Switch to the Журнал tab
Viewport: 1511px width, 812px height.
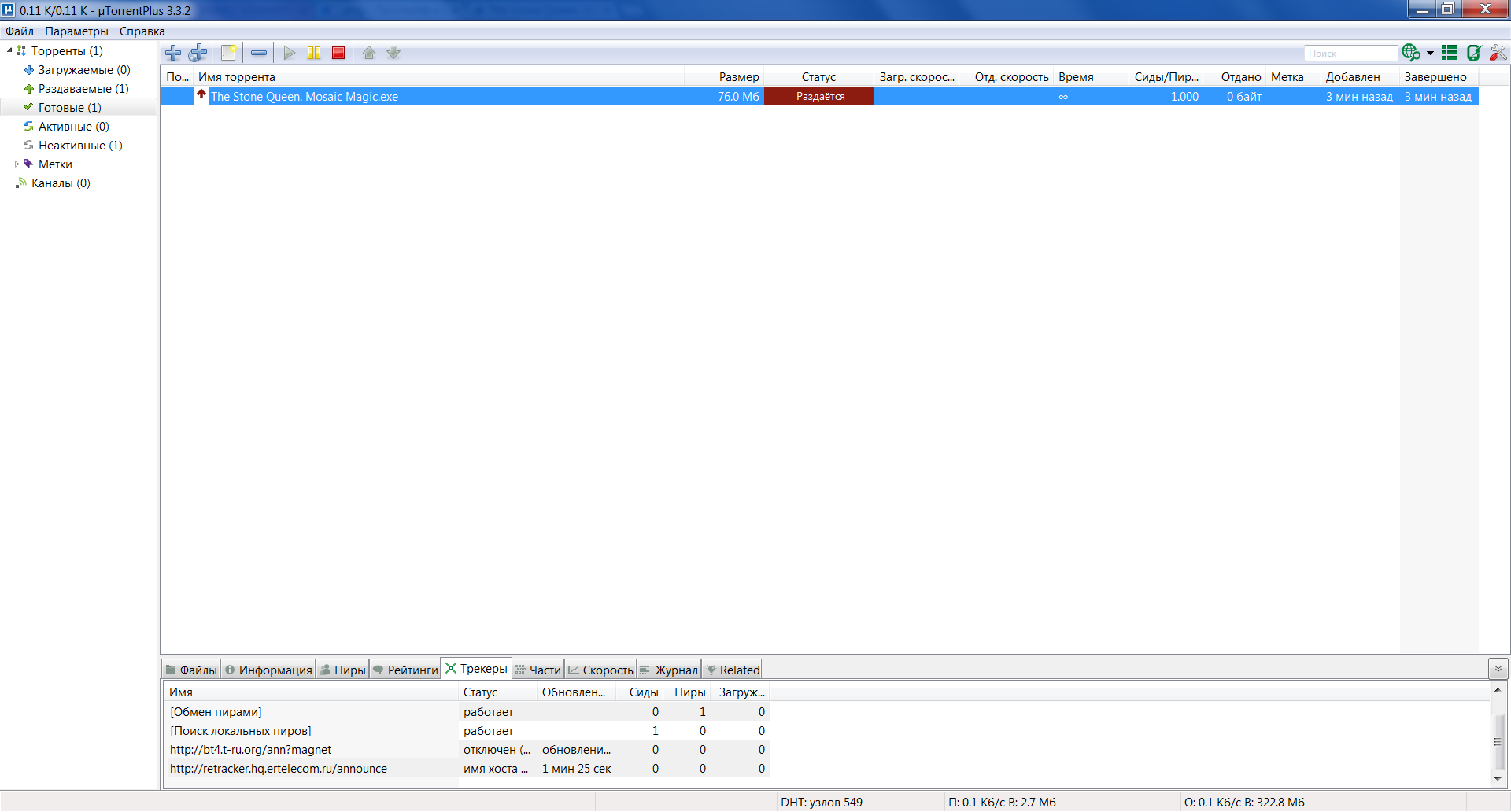pos(669,670)
